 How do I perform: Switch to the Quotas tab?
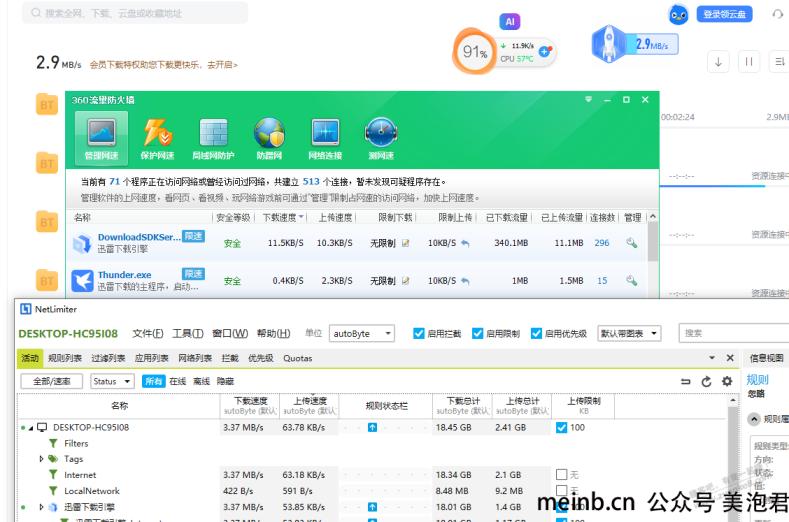click(x=297, y=358)
